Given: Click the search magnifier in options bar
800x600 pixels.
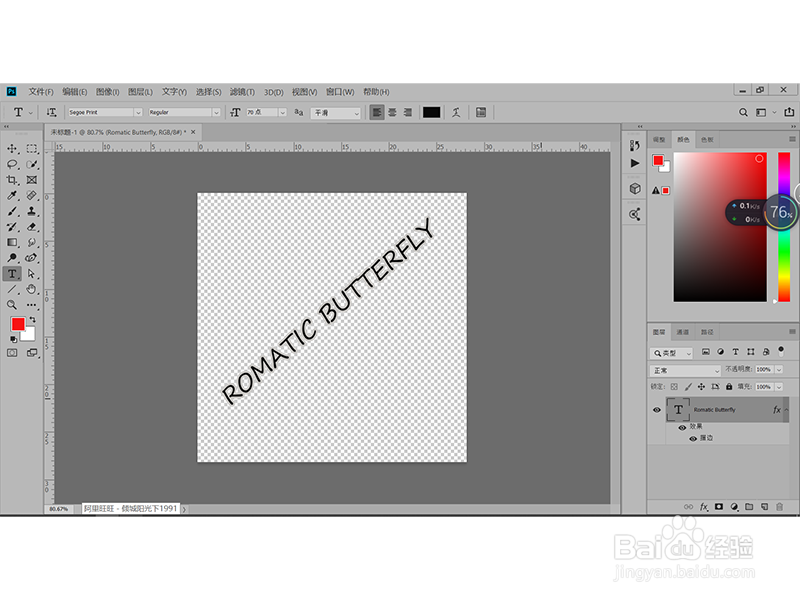Looking at the screenshot, I should click(x=743, y=112).
